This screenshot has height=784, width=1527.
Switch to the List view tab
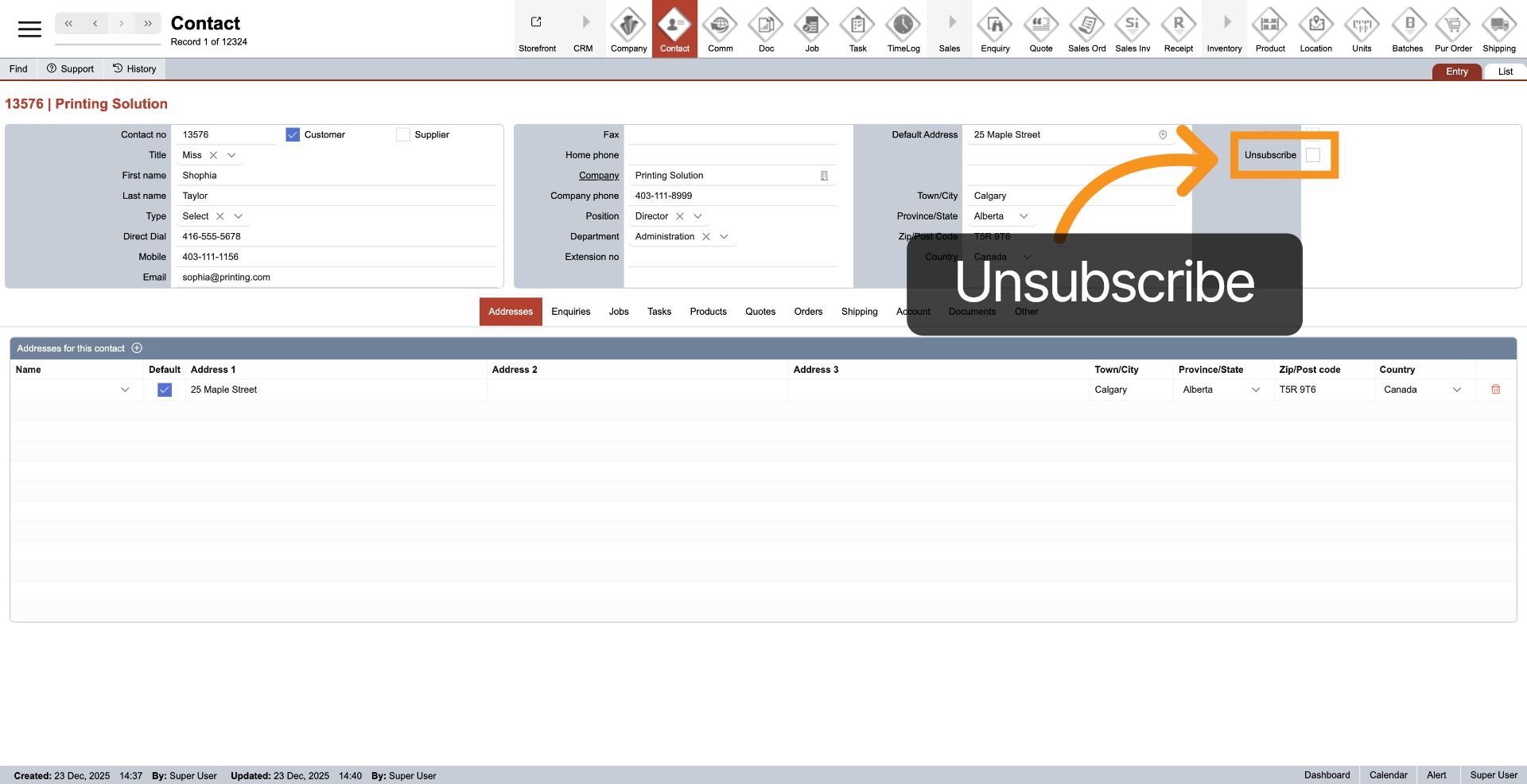[1505, 72]
